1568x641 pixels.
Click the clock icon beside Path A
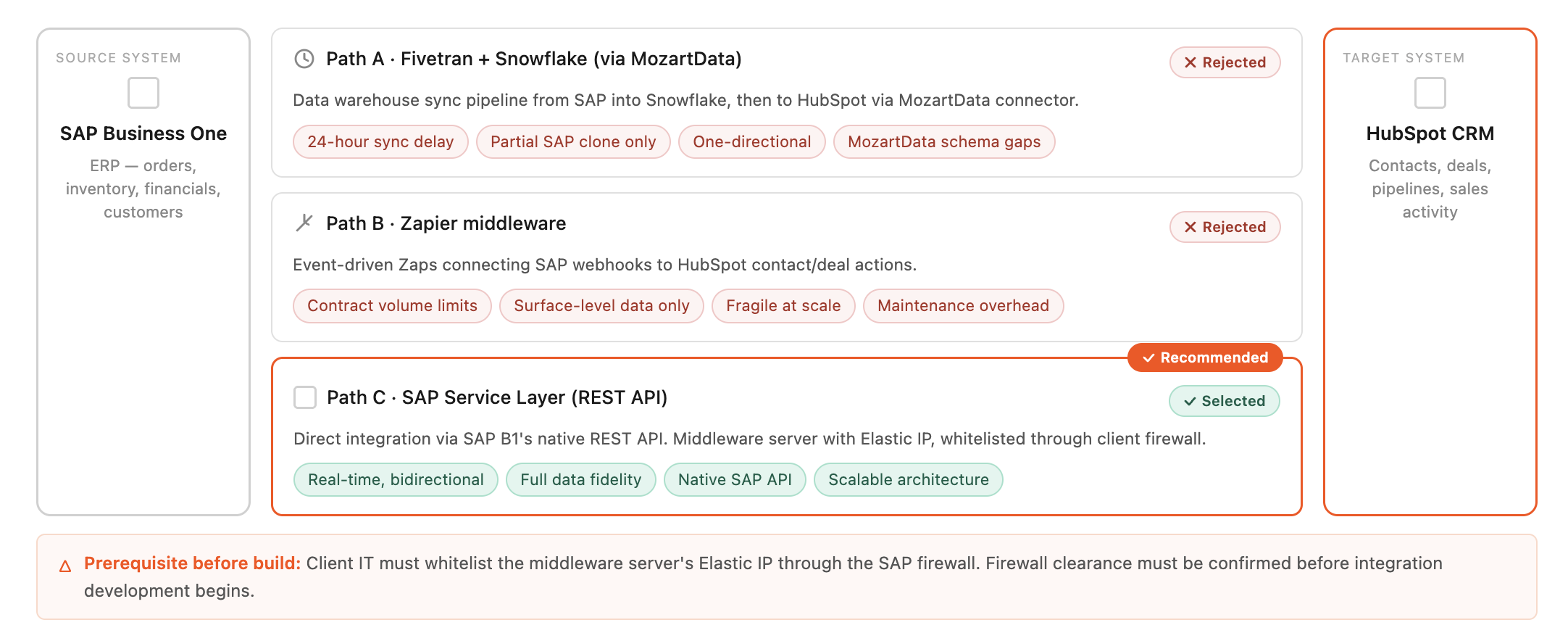pyautogui.click(x=304, y=59)
